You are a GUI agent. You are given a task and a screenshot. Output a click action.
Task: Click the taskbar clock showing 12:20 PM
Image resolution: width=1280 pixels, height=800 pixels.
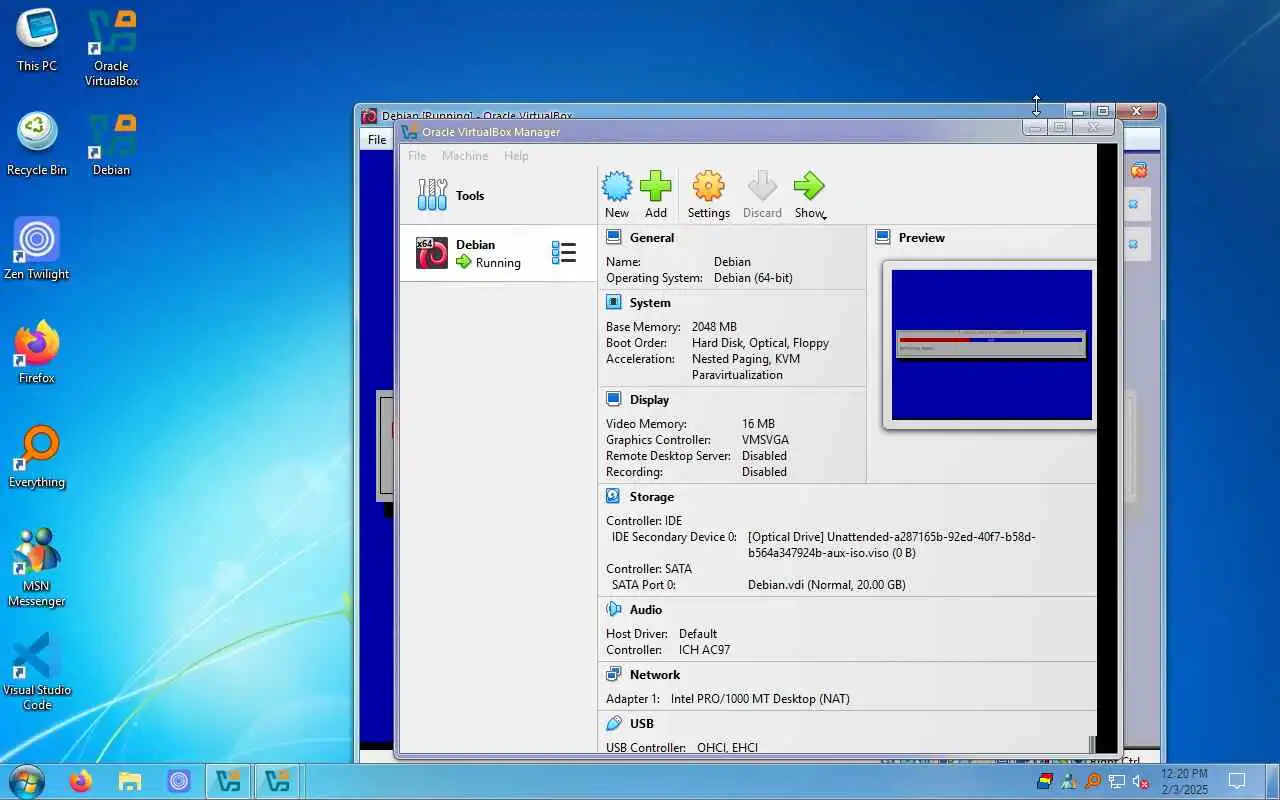click(1184, 781)
